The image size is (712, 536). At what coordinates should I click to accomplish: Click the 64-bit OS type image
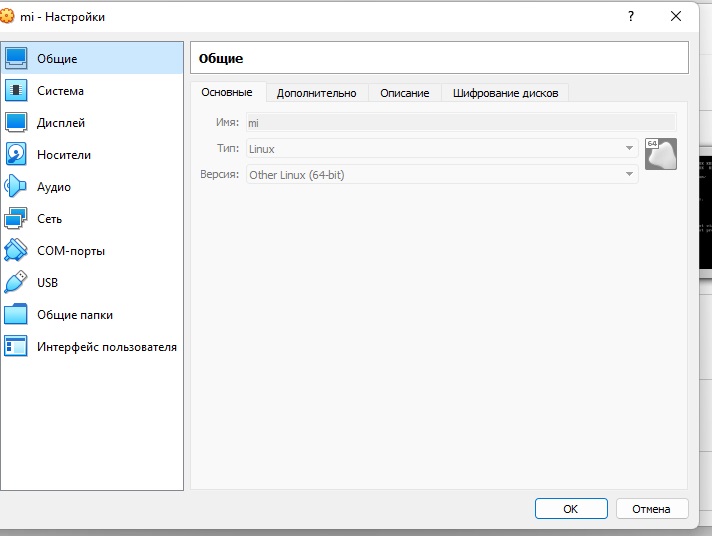660,153
